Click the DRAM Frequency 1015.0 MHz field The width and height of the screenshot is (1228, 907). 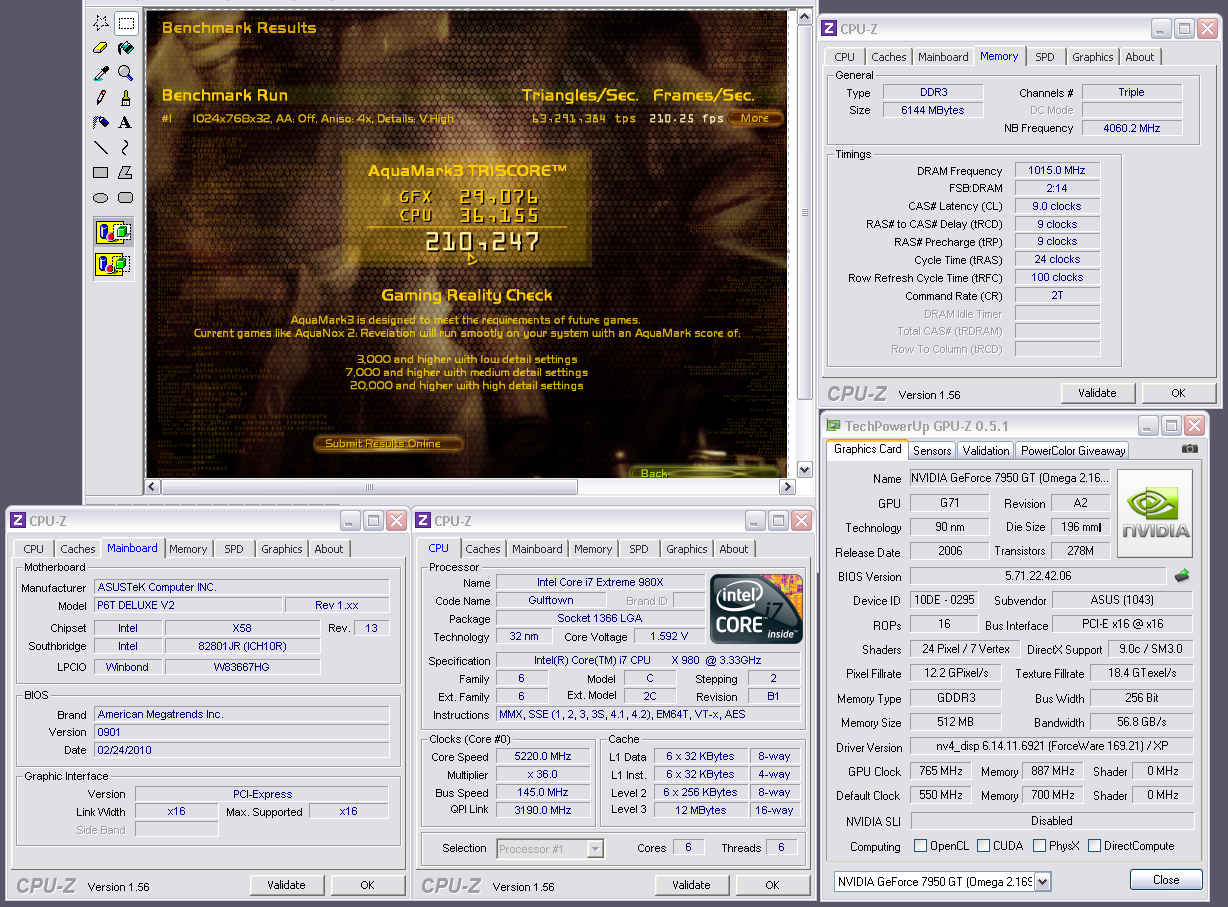tap(1058, 171)
